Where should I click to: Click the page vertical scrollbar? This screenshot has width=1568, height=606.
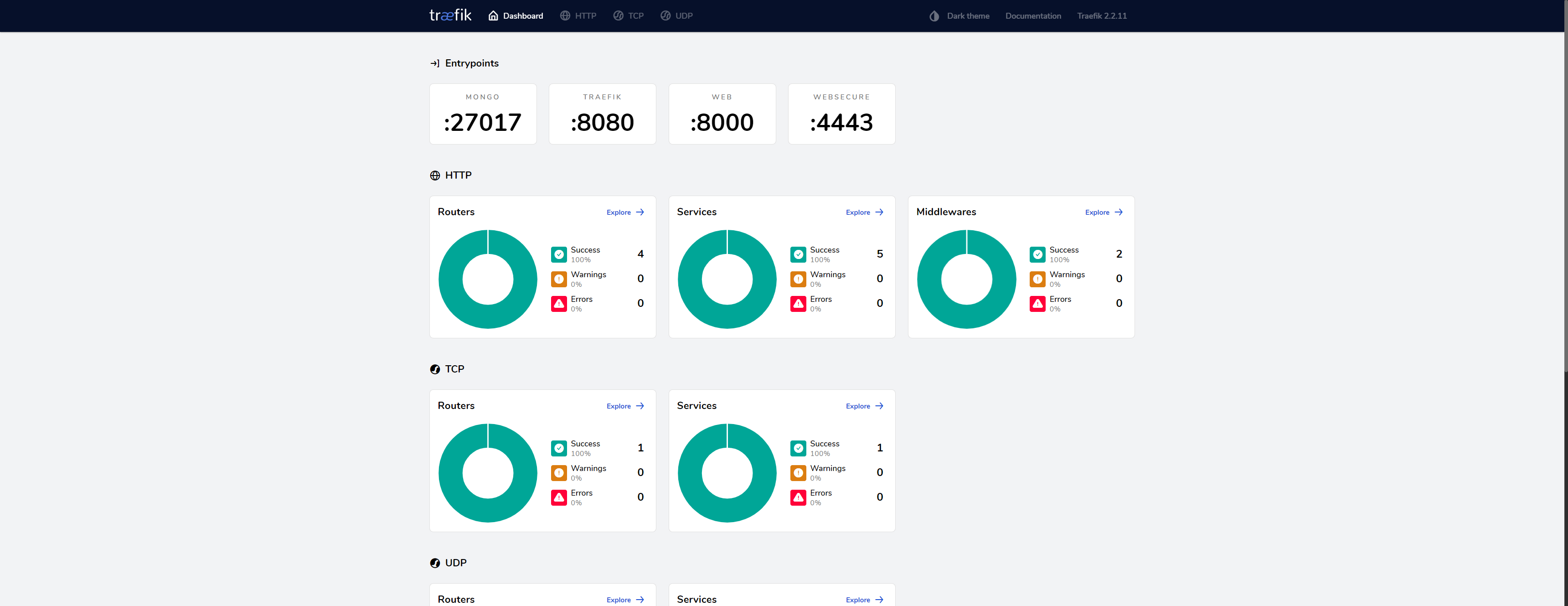pyautogui.click(x=1565, y=183)
